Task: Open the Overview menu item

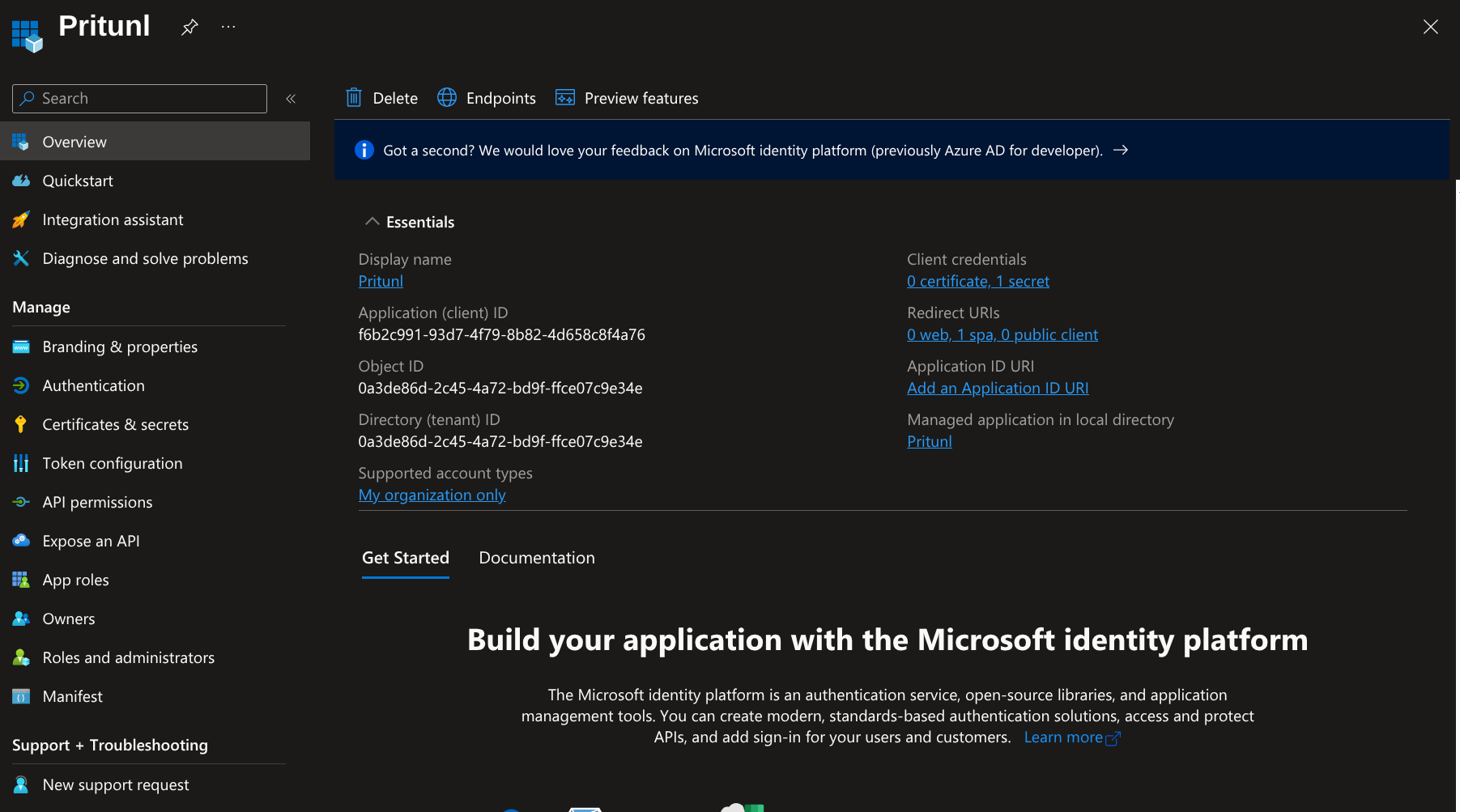Action: coord(155,142)
